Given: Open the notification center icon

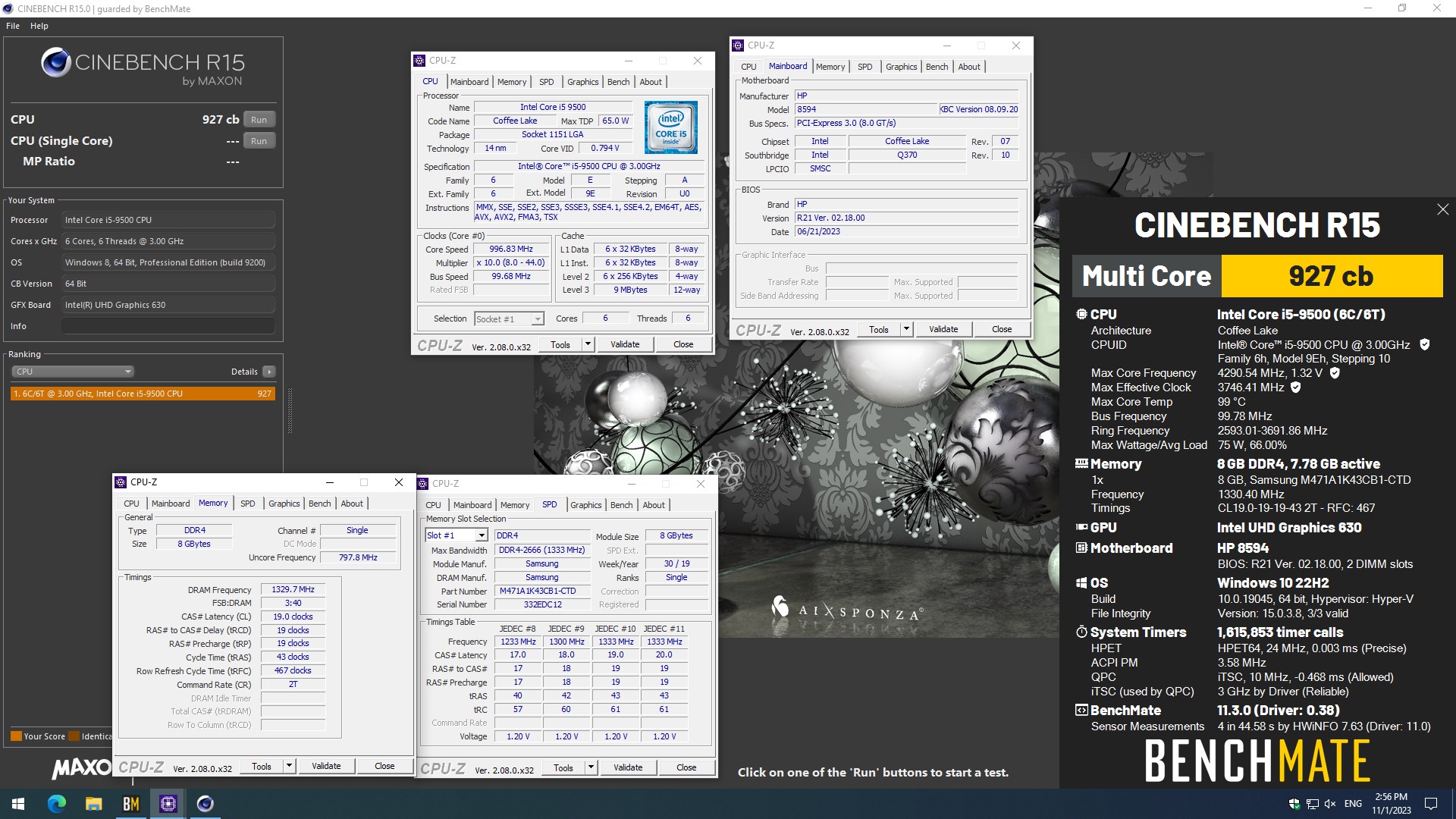Looking at the screenshot, I should pos(1431,804).
